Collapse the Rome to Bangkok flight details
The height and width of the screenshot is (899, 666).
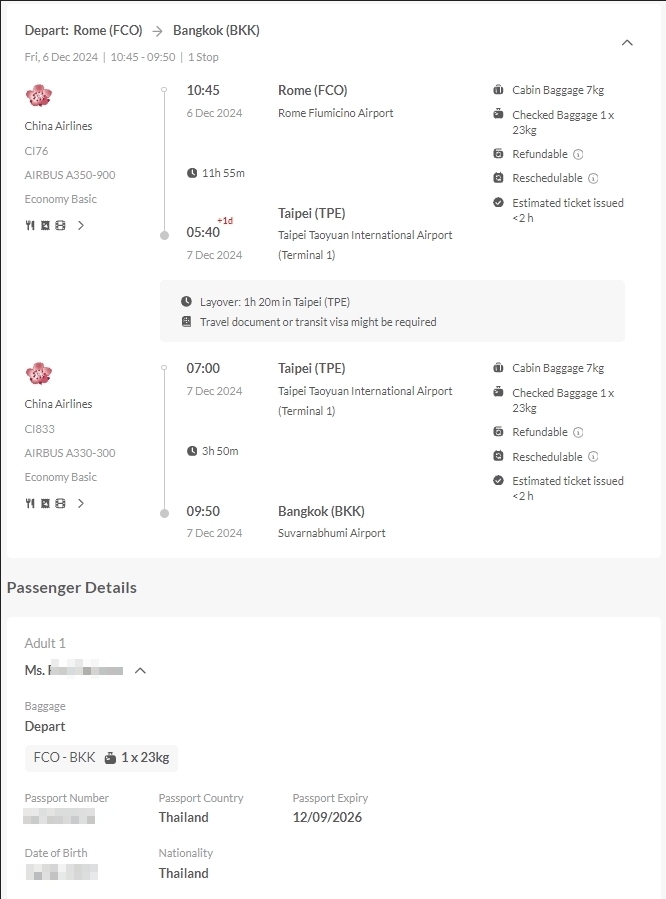[627, 42]
